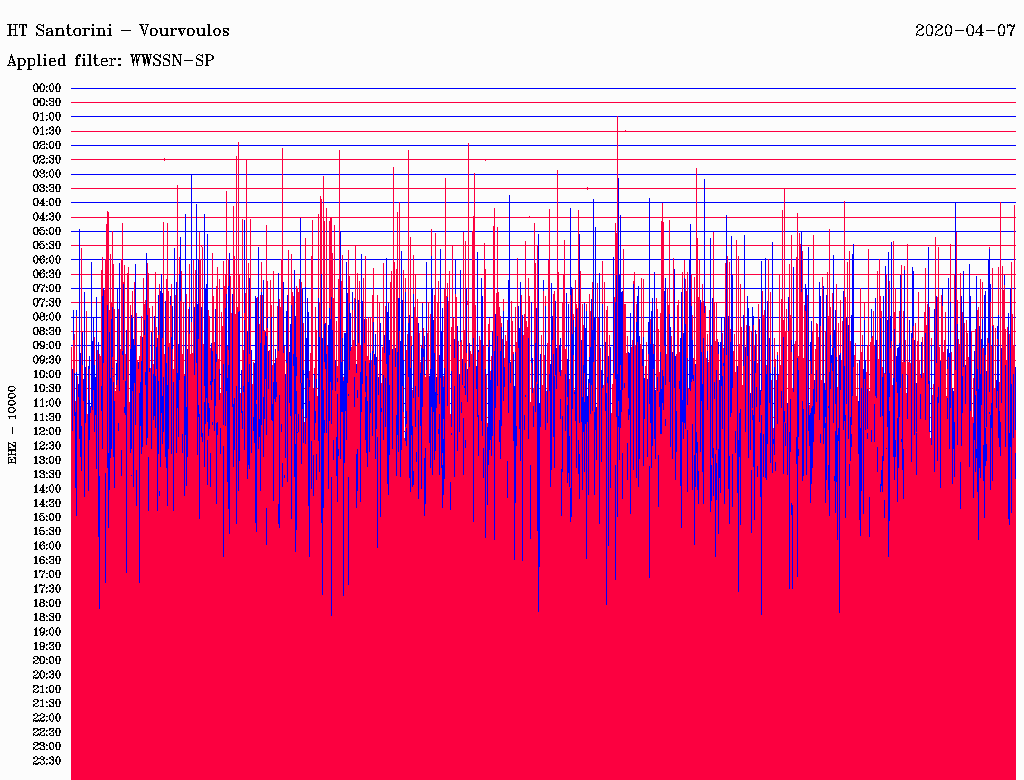
Task: Click the 19:30 time label
Action: click(x=47, y=646)
